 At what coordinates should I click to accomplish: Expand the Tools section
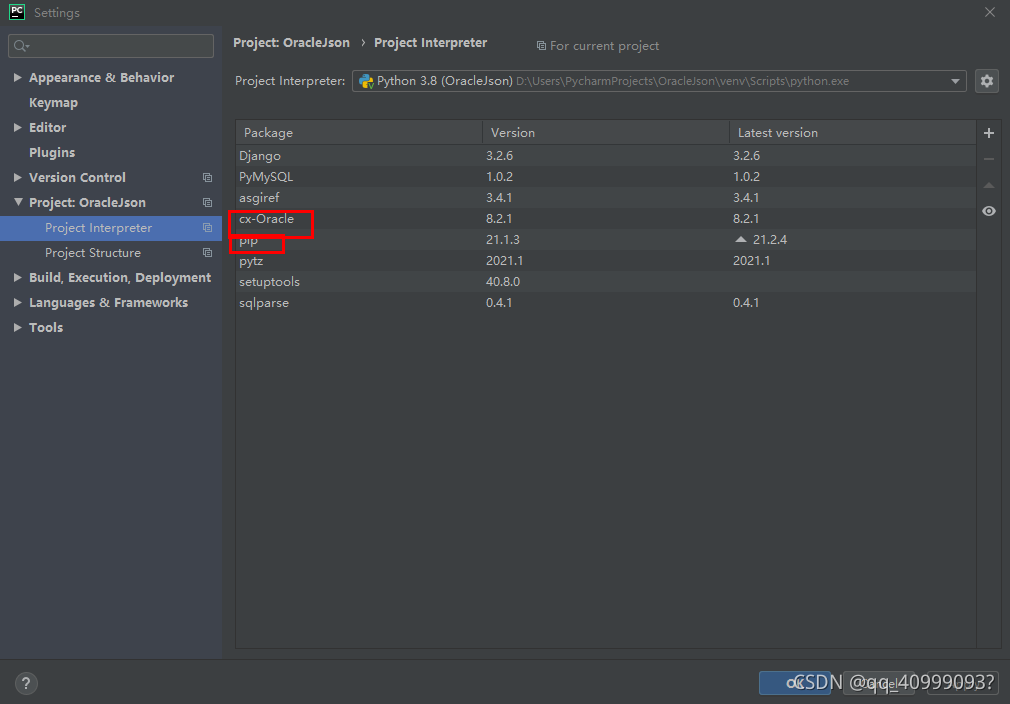[x=17, y=327]
